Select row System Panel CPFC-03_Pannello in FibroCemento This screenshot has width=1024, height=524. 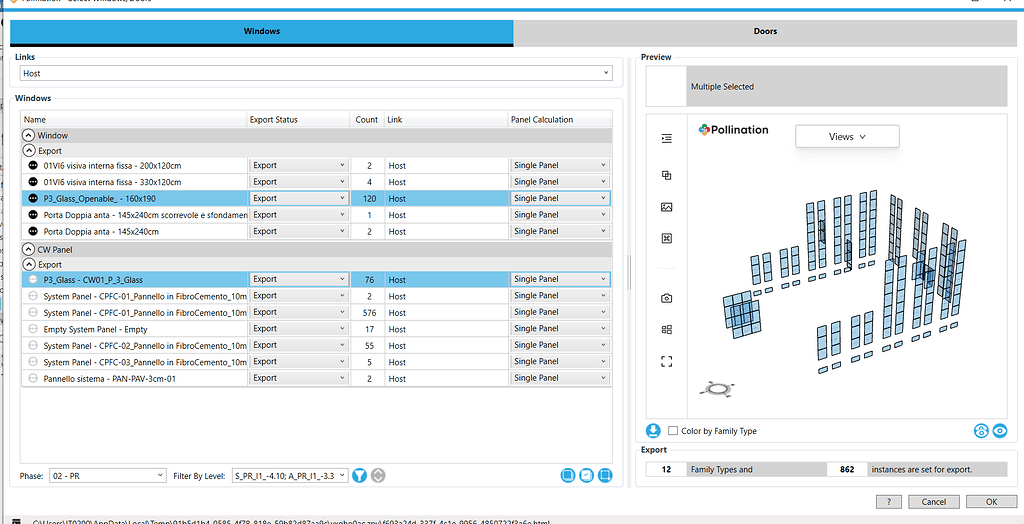point(145,362)
